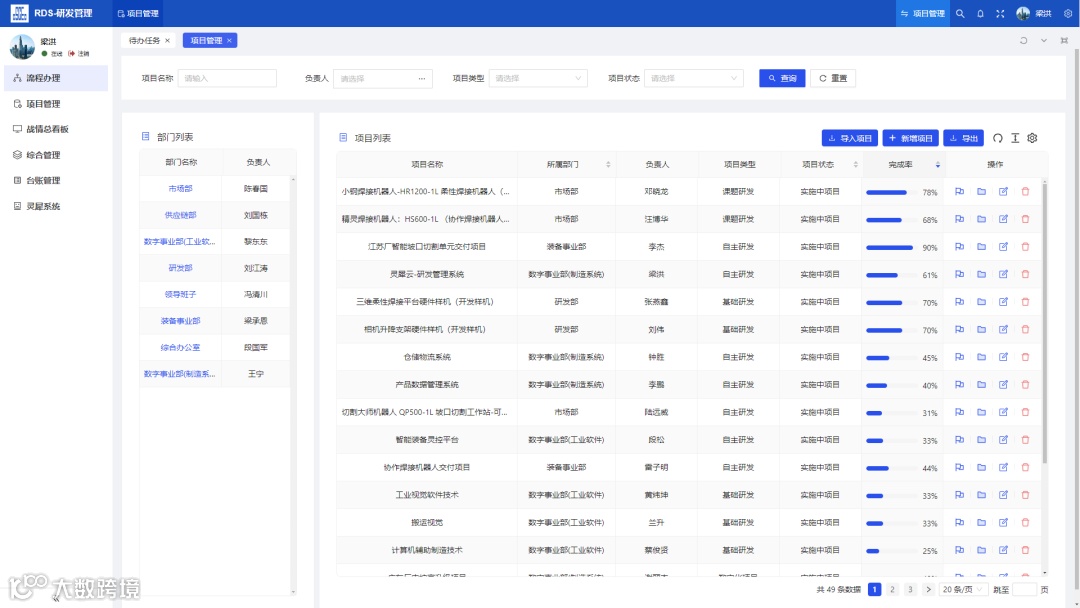The height and width of the screenshot is (608, 1080).
Task: Click the 25% progress bar for 计算机辅助制造技术
Action: tap(892, 550)
